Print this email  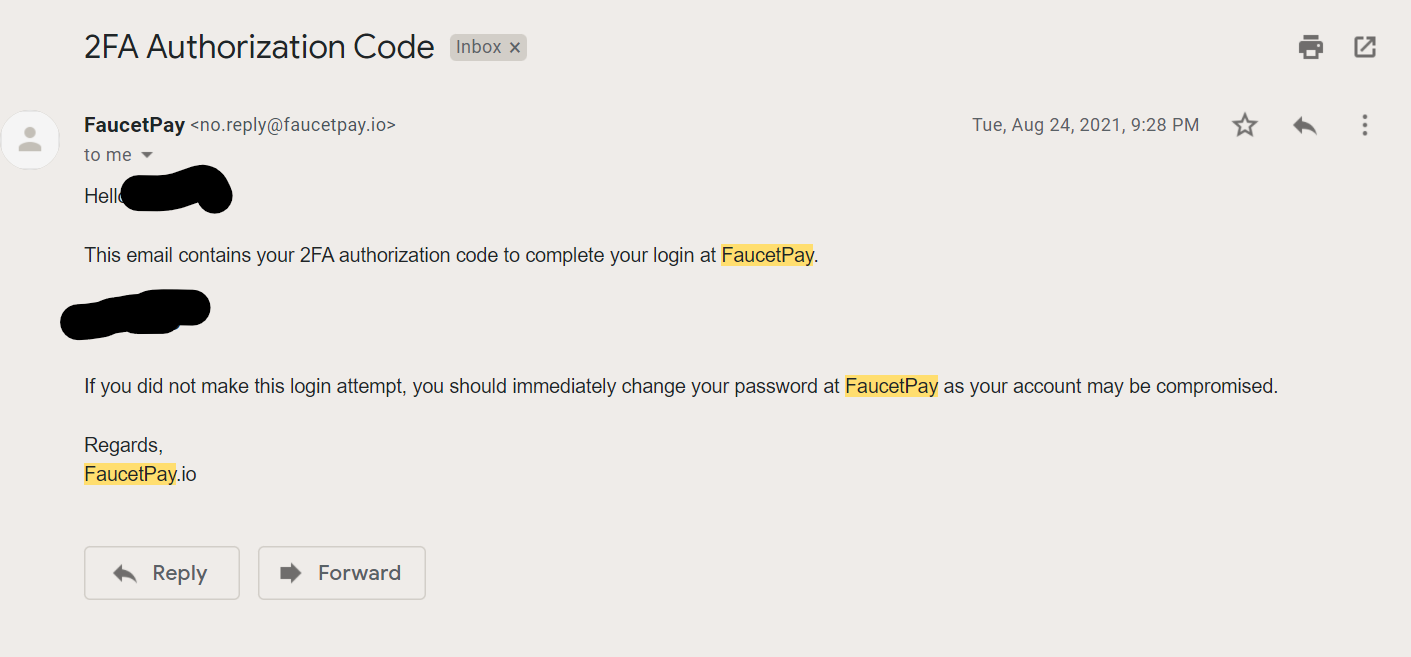pos(1310,47)
